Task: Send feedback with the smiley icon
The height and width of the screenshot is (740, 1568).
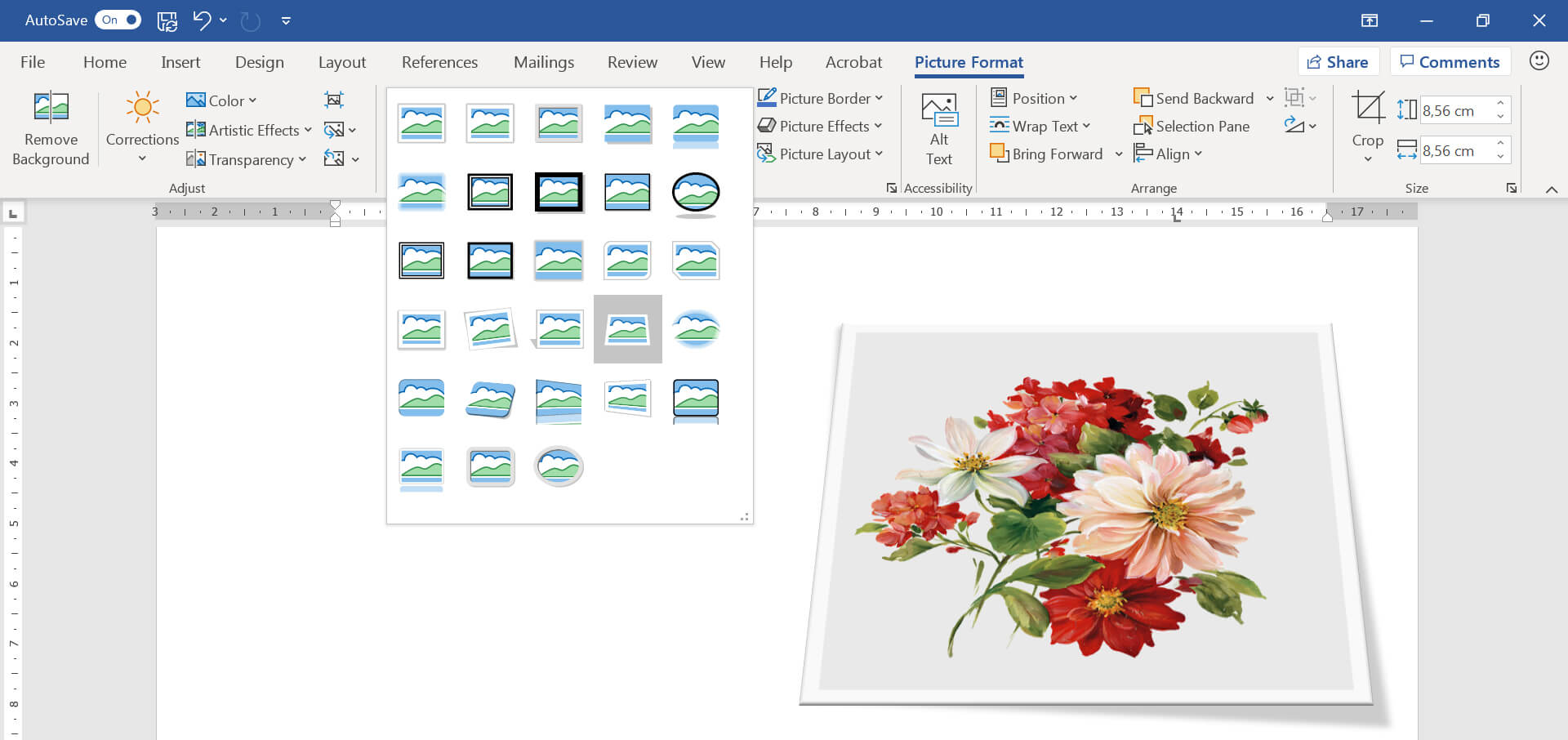Action: point(1539,61)
